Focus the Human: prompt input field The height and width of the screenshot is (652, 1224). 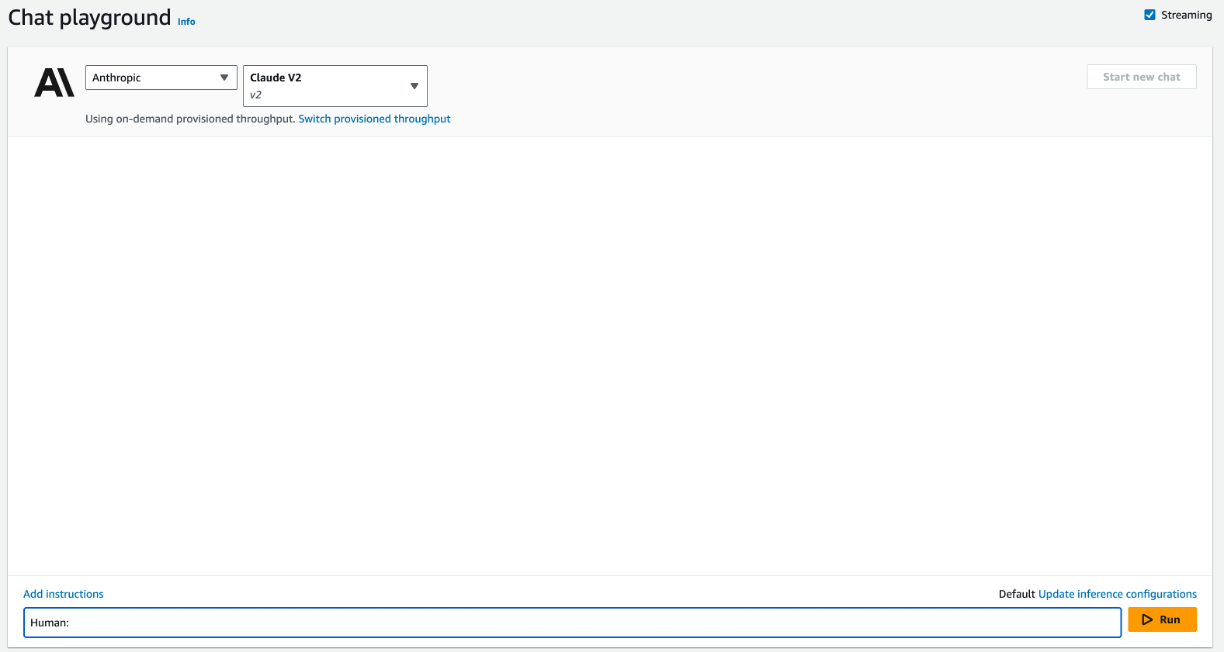coord(572,622)
